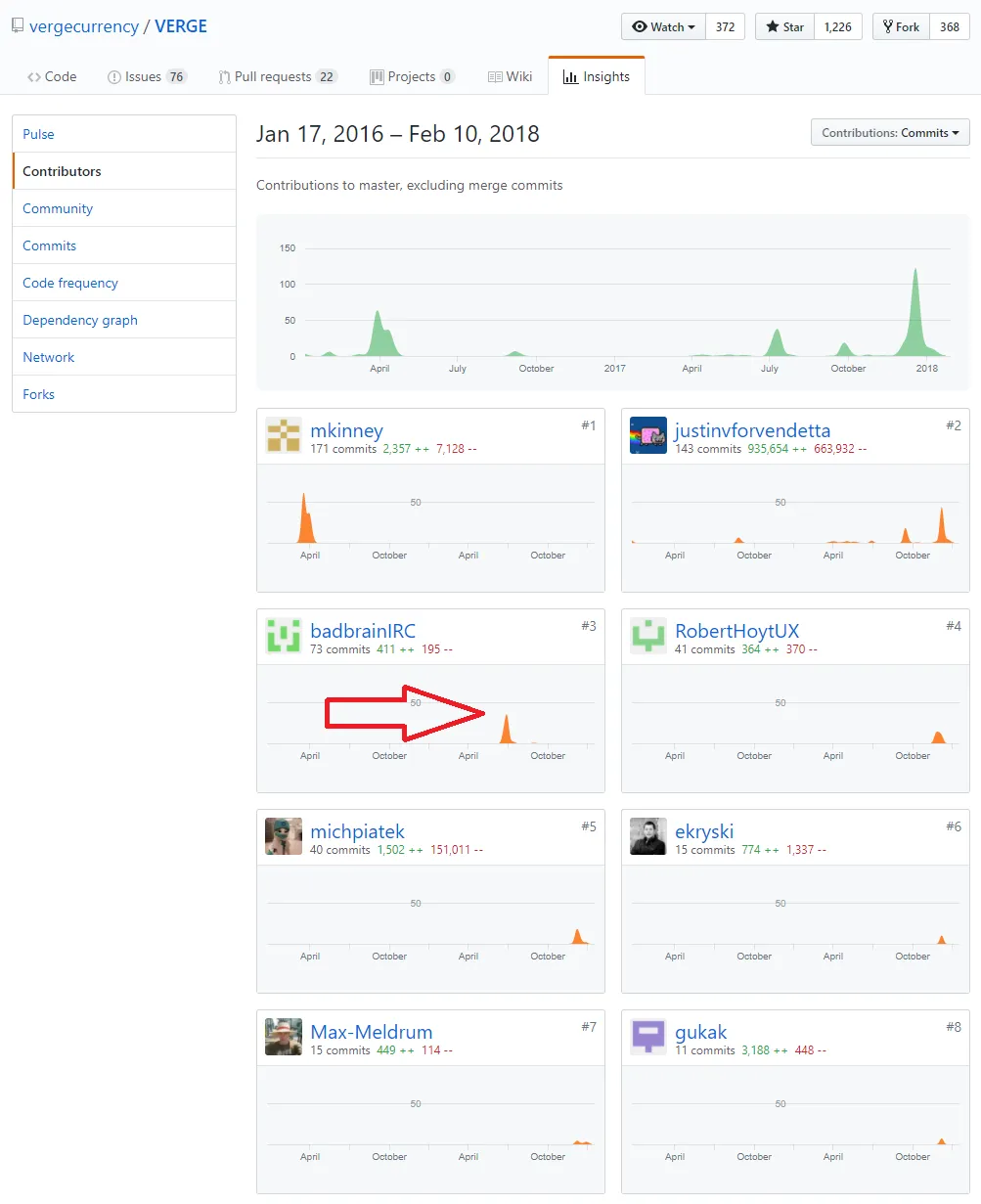Screen dimensions: 981x1204
Task: Click ekryski's avatar photo
Action: (x=648, y=836)
